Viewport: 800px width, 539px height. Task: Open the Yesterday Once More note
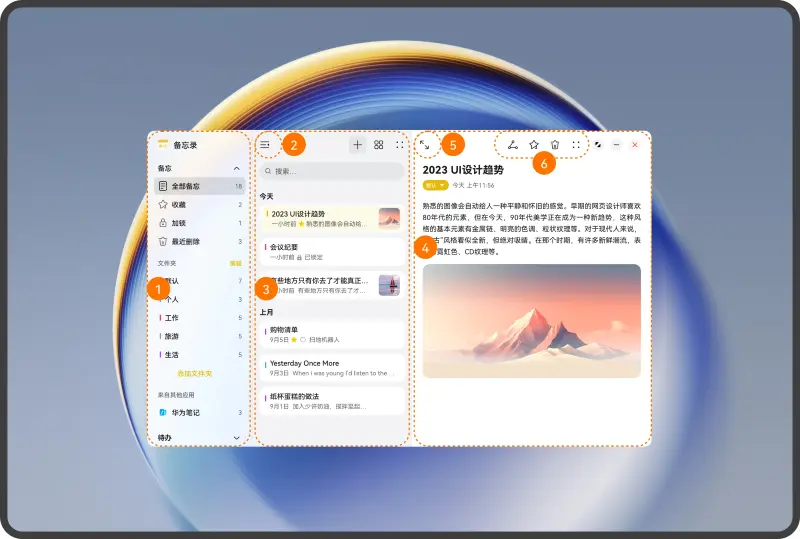coord(332,368)
